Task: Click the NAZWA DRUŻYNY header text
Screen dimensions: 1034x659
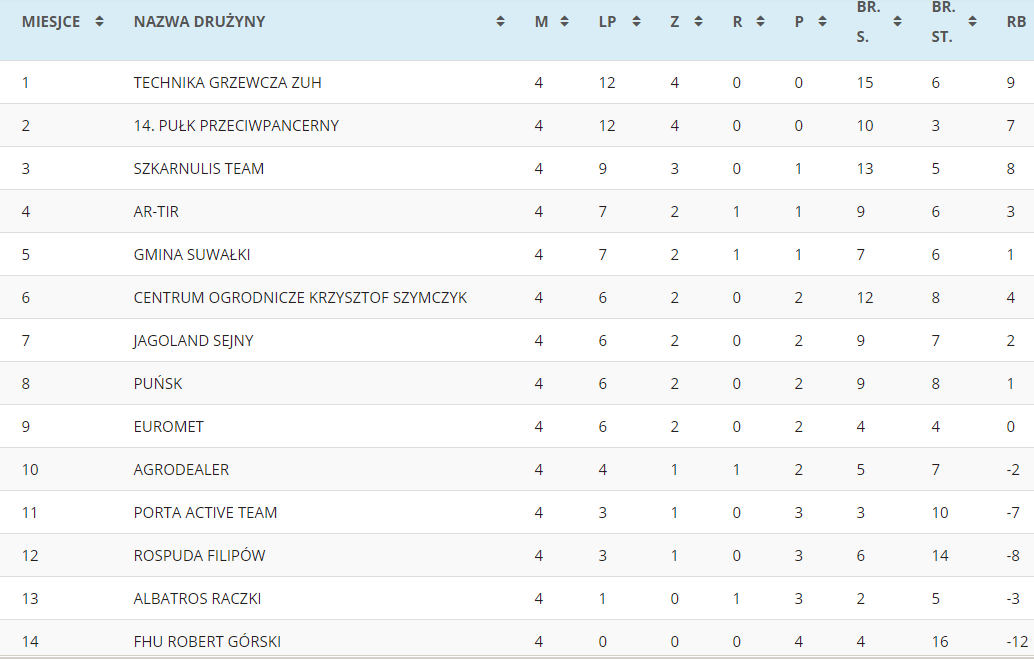Action: point(199,22)
